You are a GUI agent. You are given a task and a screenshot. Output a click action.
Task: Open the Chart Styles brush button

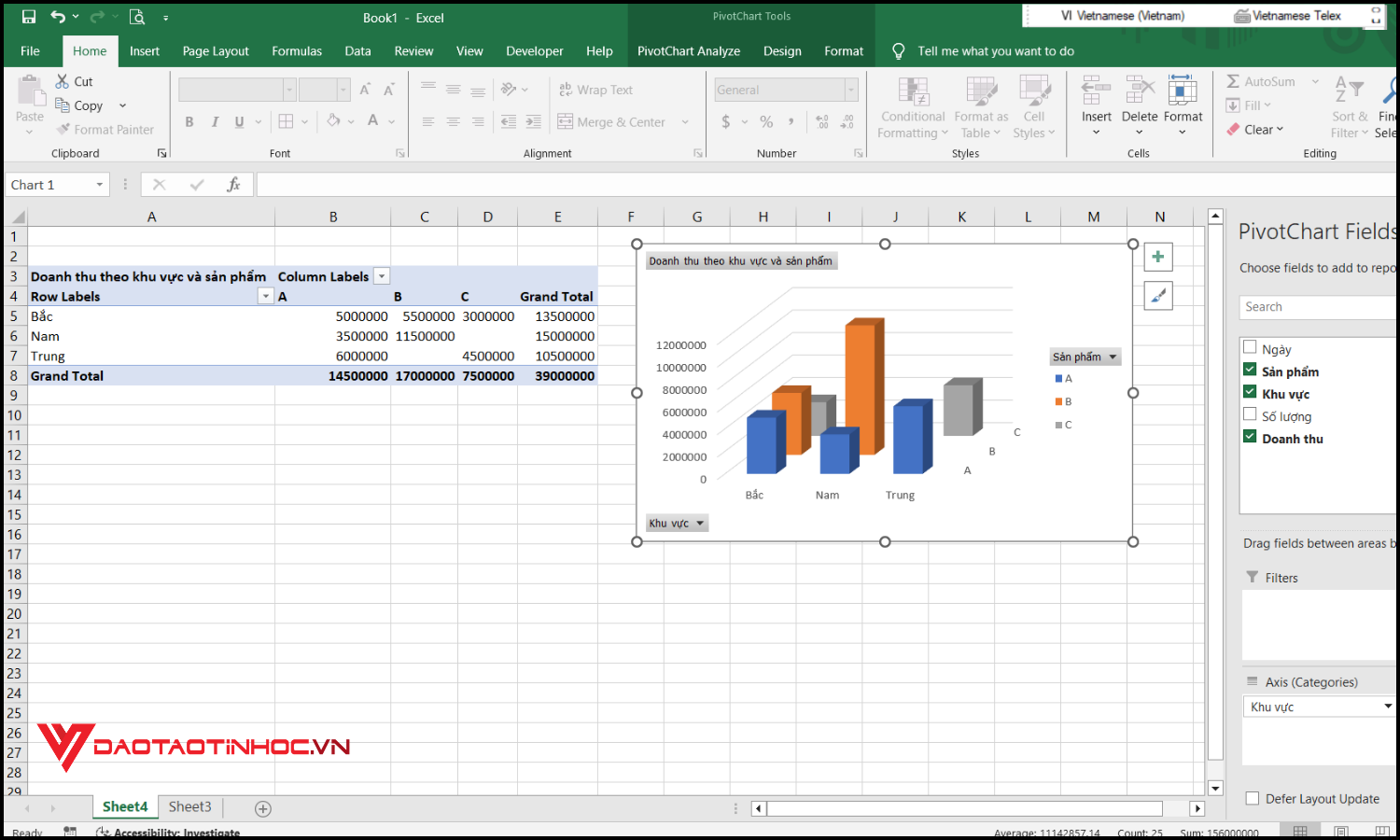click(1157, 295)
